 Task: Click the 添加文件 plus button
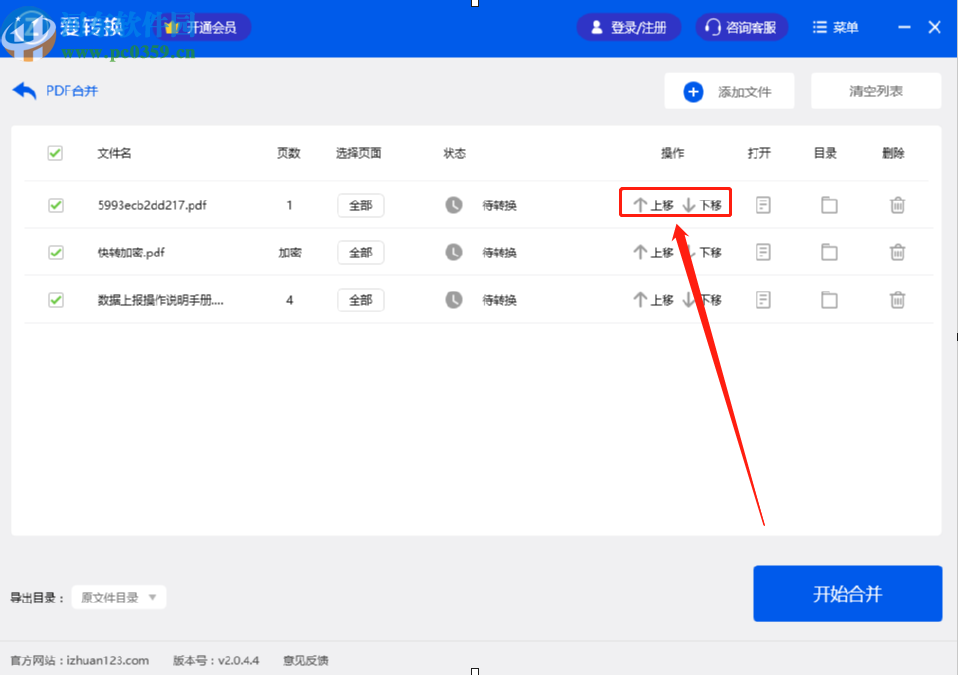point(729,92)
